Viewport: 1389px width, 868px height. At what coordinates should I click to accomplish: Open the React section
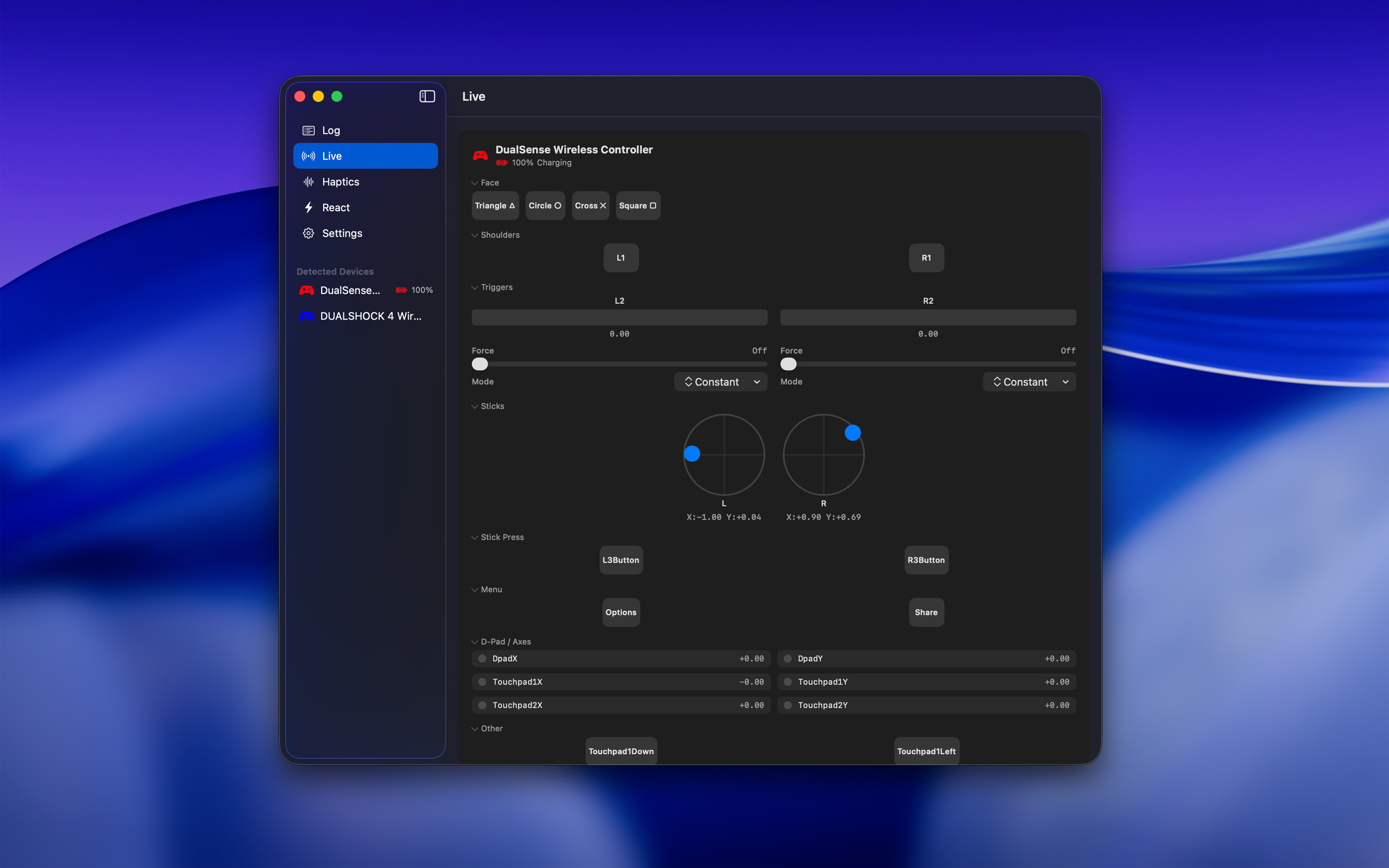point(366,207)
